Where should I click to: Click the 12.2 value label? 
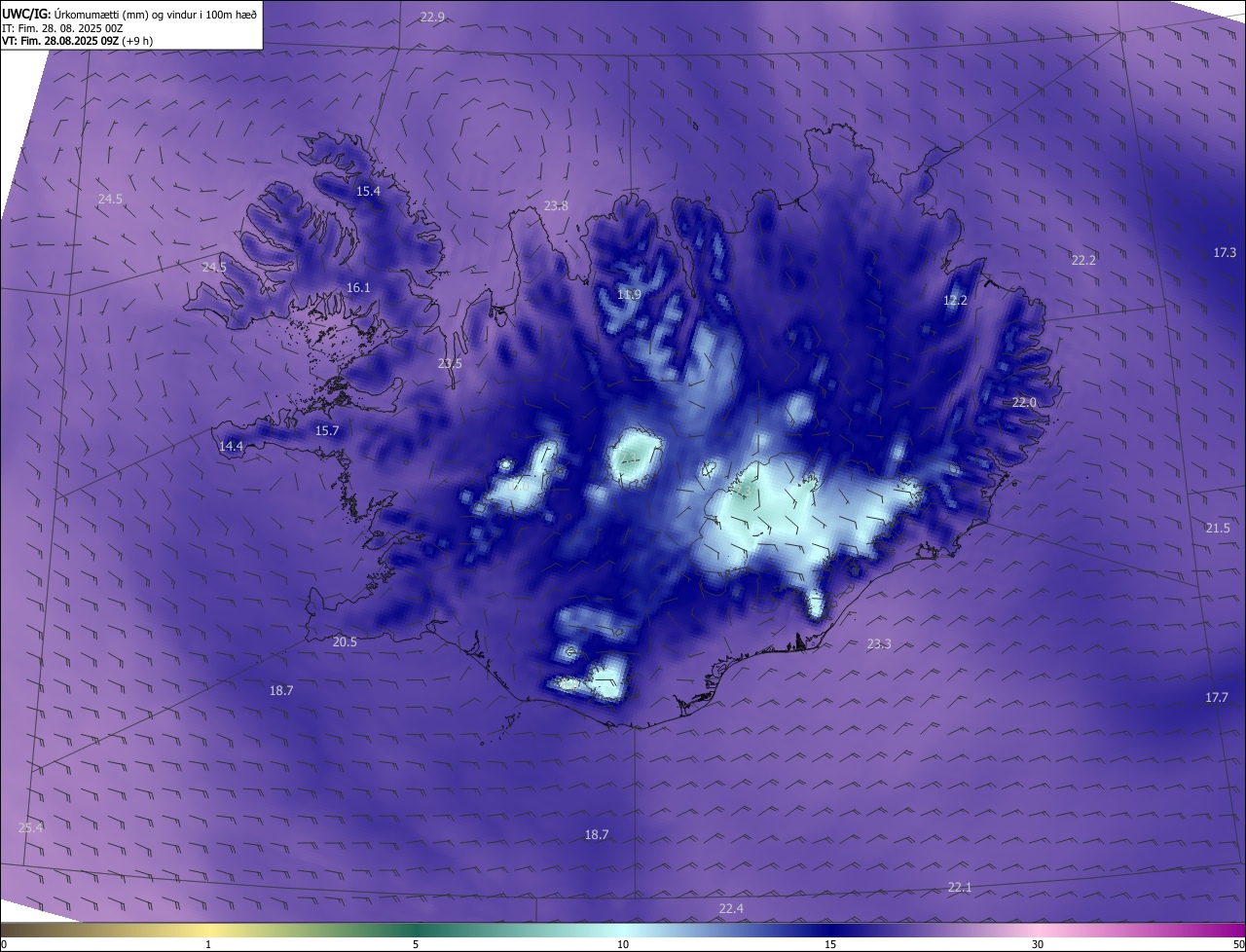[955, 300]
